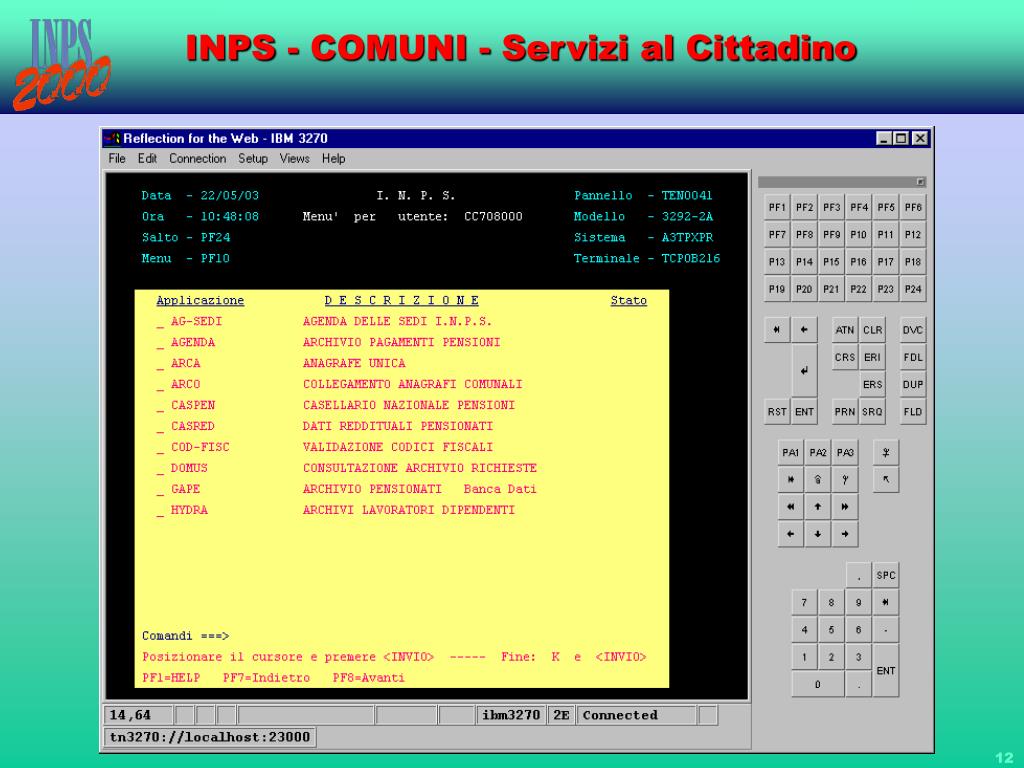
Task: Click the ENT key beside RST
Action: (x=804, y=412)
